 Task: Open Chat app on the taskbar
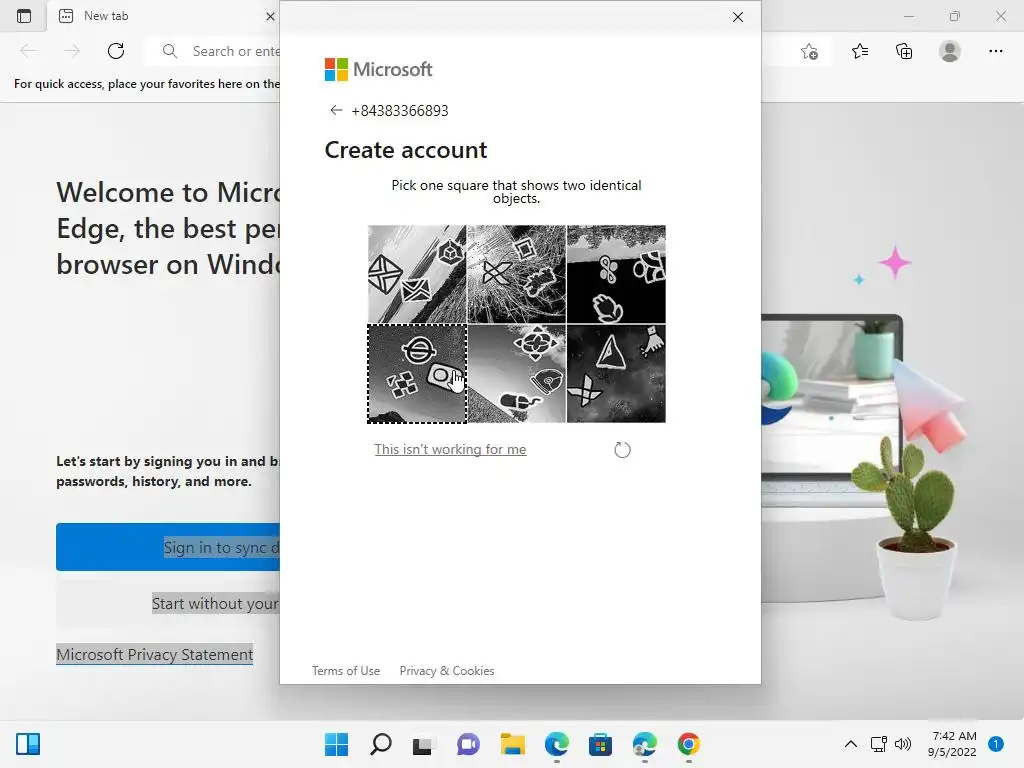point(468,744)
